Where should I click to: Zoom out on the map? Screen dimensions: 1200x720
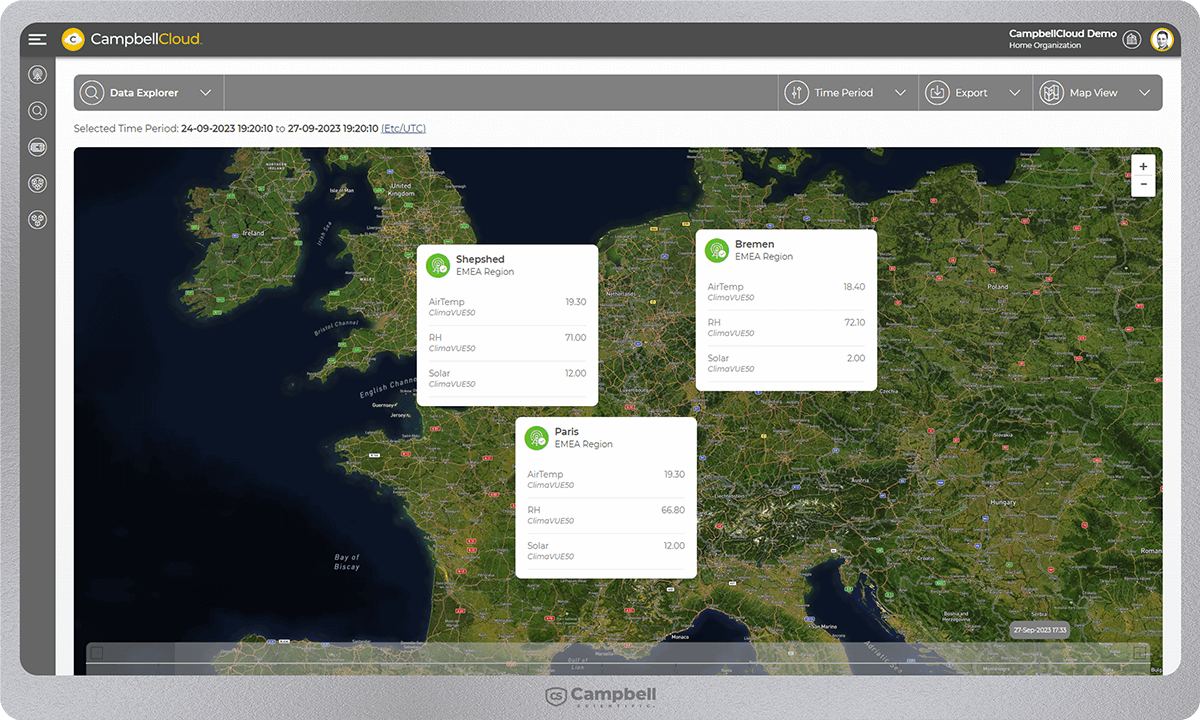[x=1143, y=185]
